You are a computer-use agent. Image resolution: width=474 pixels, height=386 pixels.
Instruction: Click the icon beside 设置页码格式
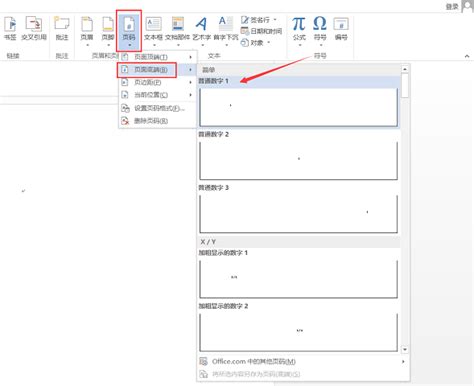click(125, 108)
